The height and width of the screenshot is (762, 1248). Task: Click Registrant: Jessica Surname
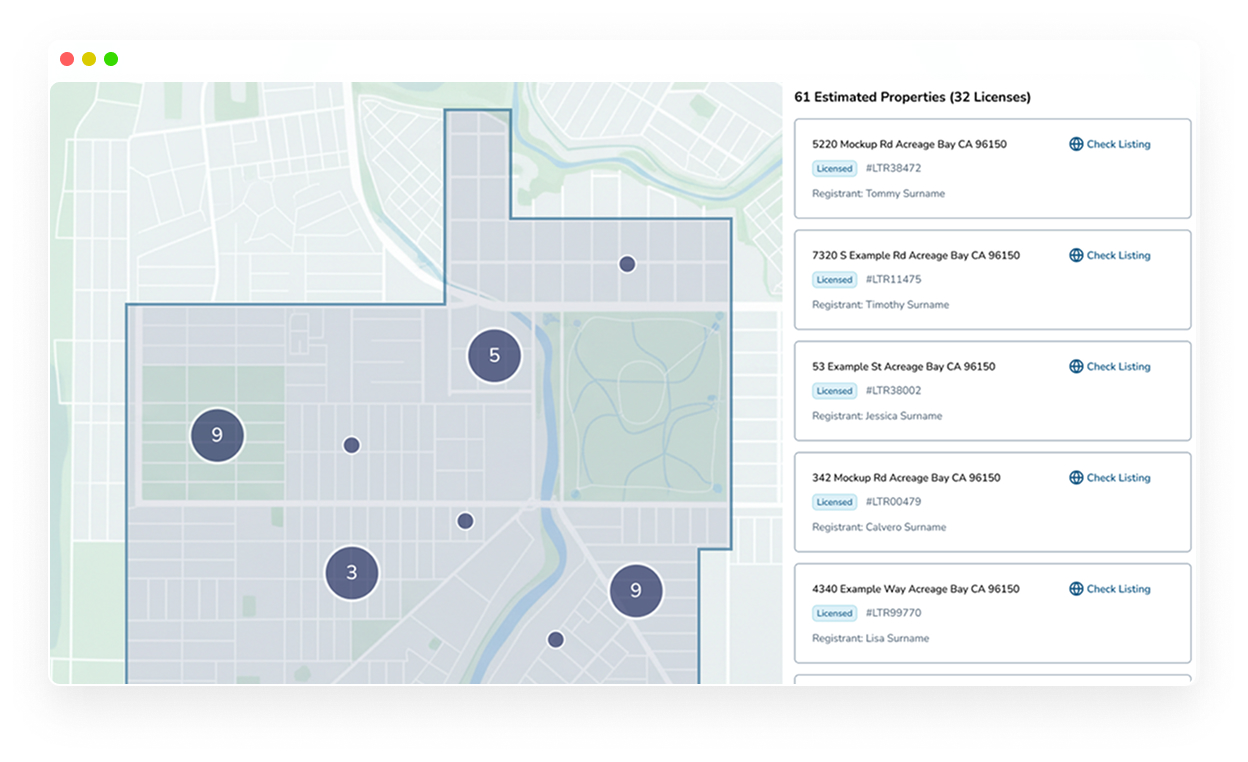pyautogui.click(x=877, y=415)
